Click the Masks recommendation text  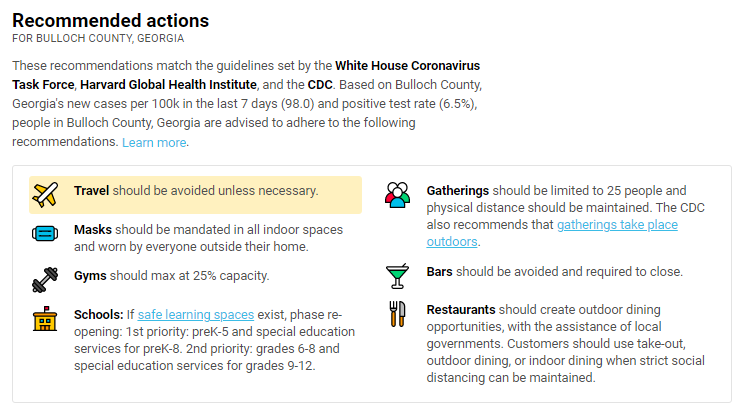pyautogui.click(x=208, y=238)
